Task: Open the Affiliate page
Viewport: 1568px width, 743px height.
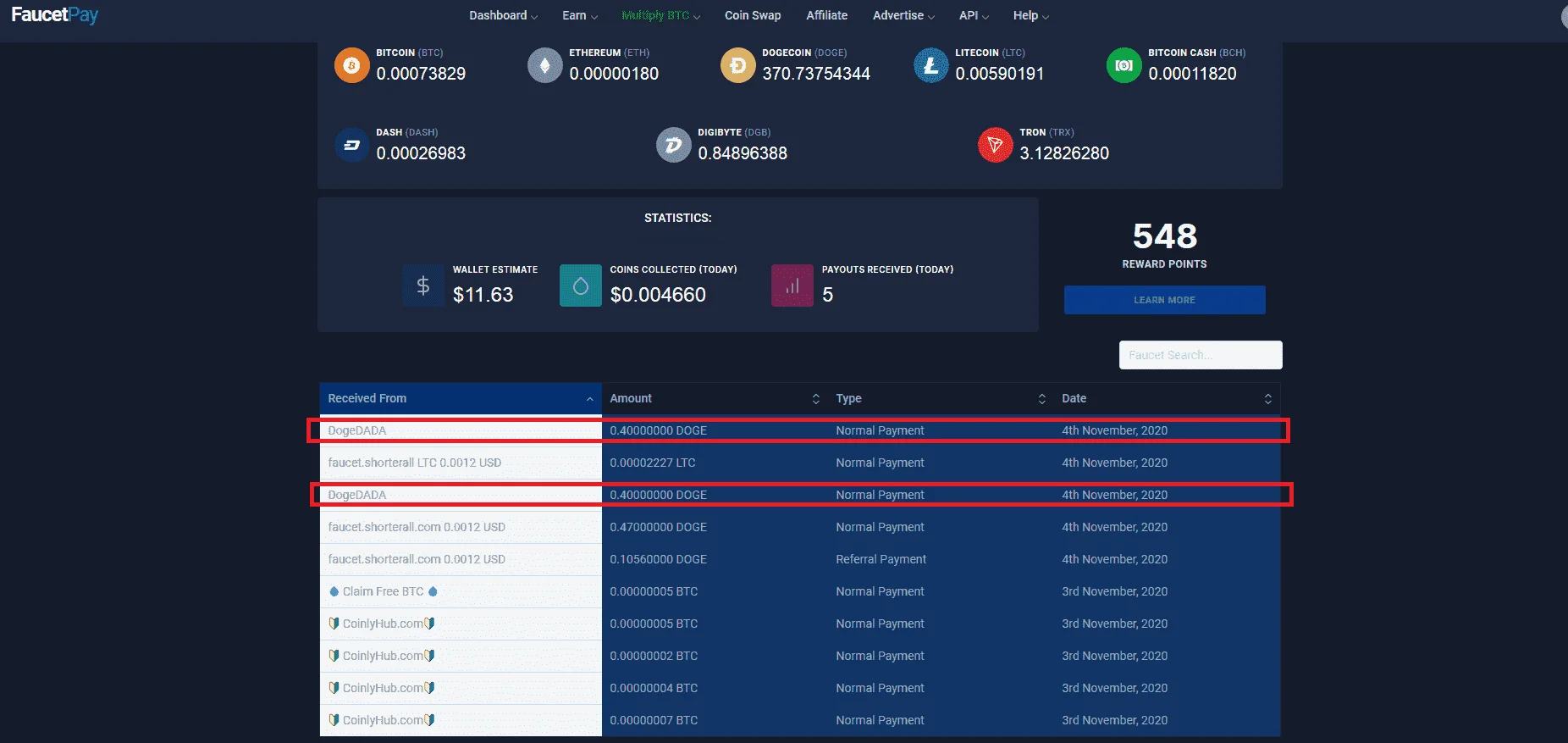Action: coord(826,15)
